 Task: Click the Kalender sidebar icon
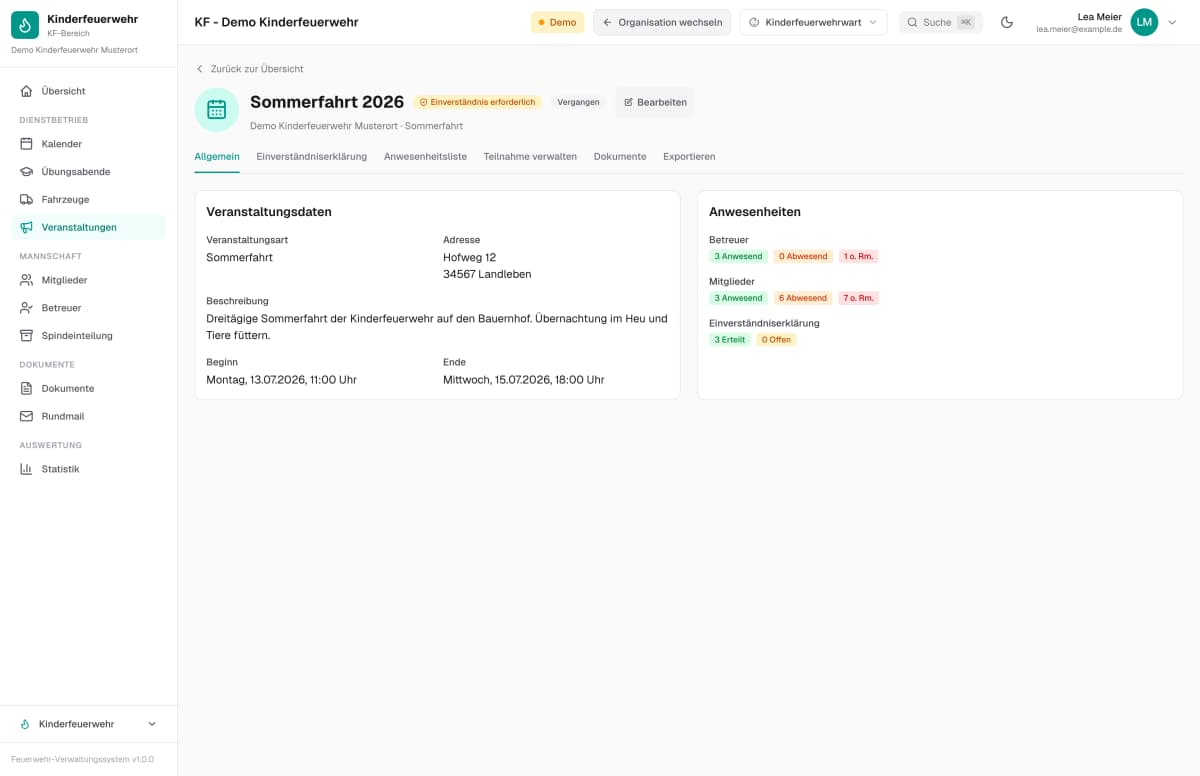click(x=26, y=144)
